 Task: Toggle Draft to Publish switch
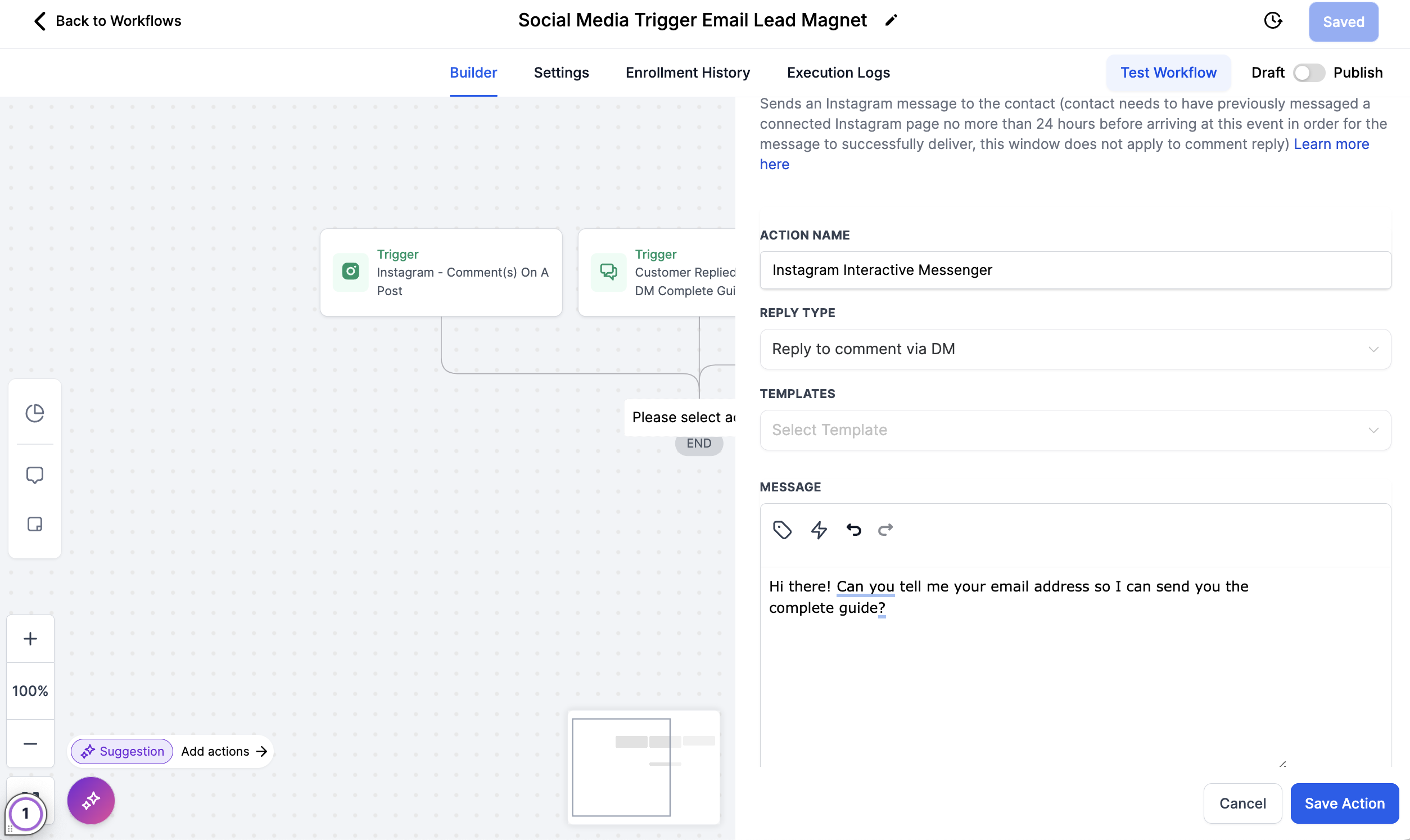[1308, 73]
